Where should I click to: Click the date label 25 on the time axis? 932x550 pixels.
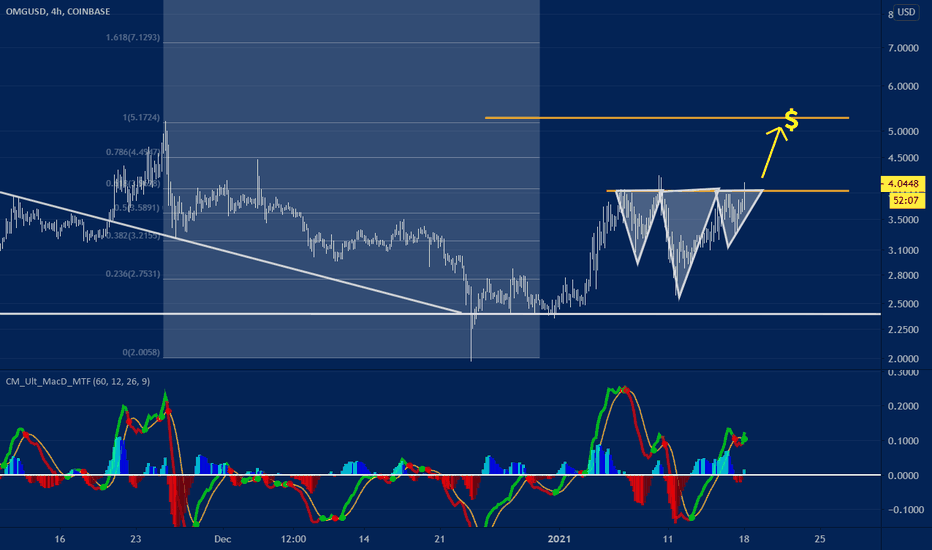coord(820,539)
